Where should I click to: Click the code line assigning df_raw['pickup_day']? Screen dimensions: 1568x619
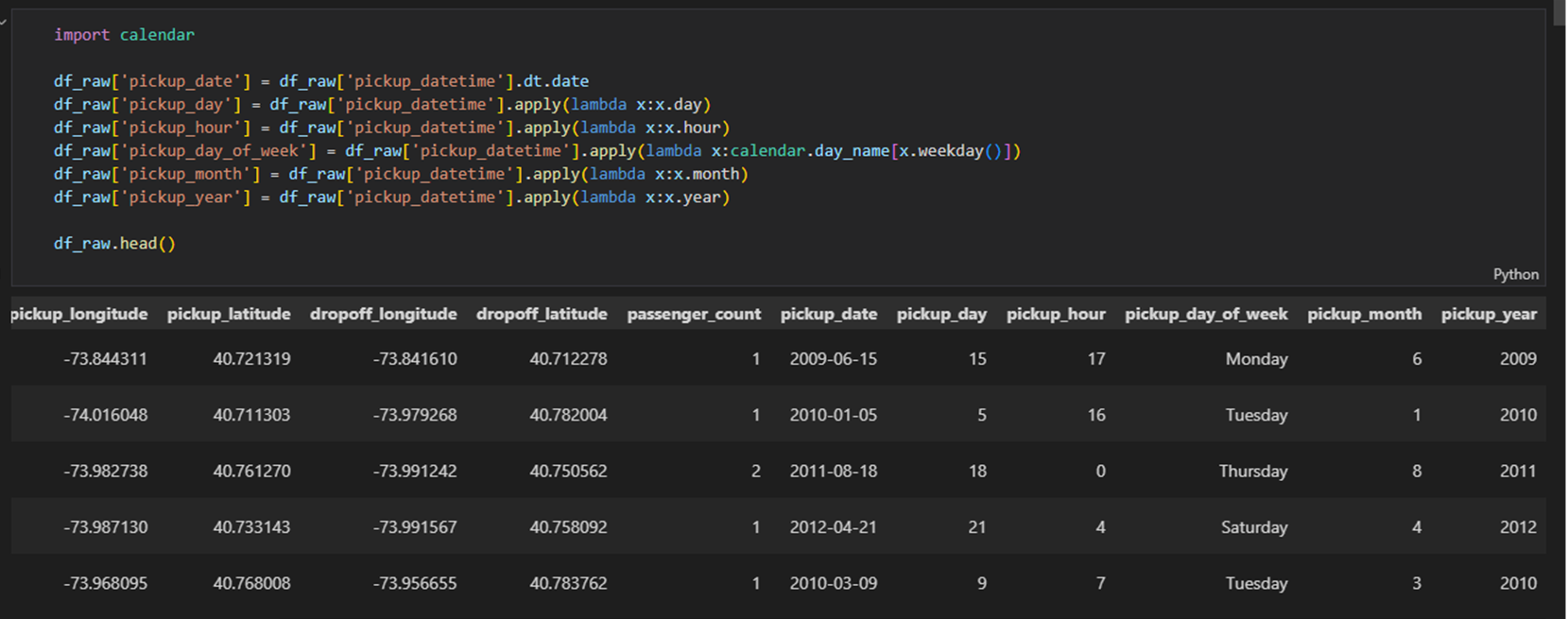pyautogui.click(x=382, y=104)
